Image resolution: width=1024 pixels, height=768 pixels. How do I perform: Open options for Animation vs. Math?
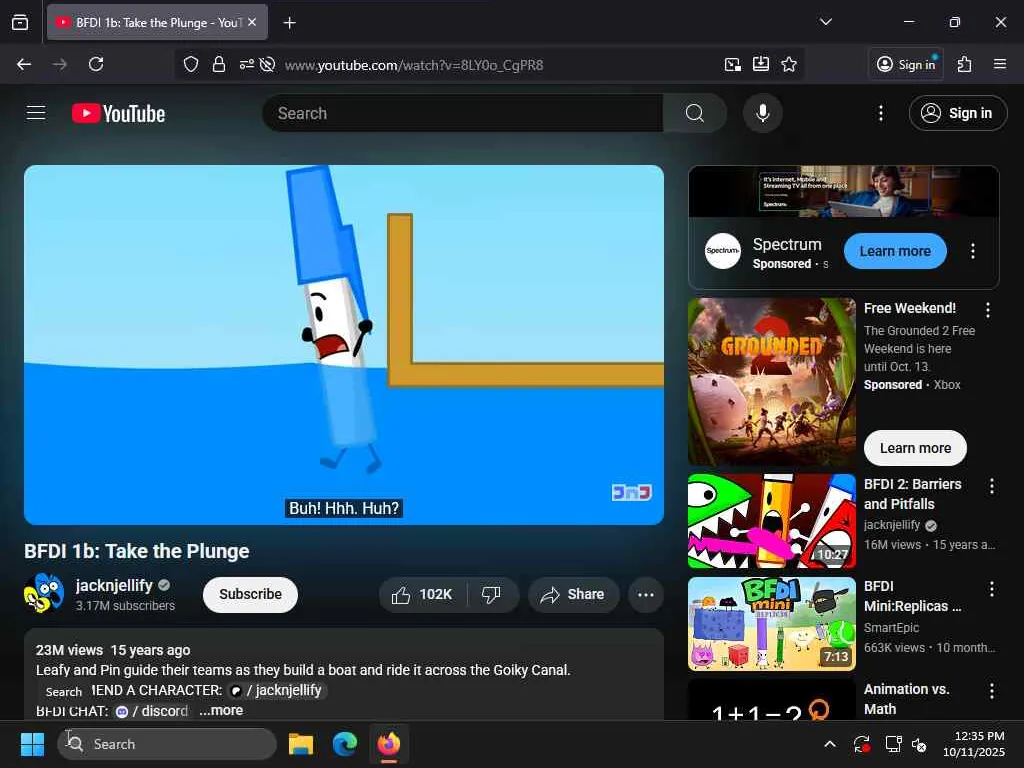point(991,691)
